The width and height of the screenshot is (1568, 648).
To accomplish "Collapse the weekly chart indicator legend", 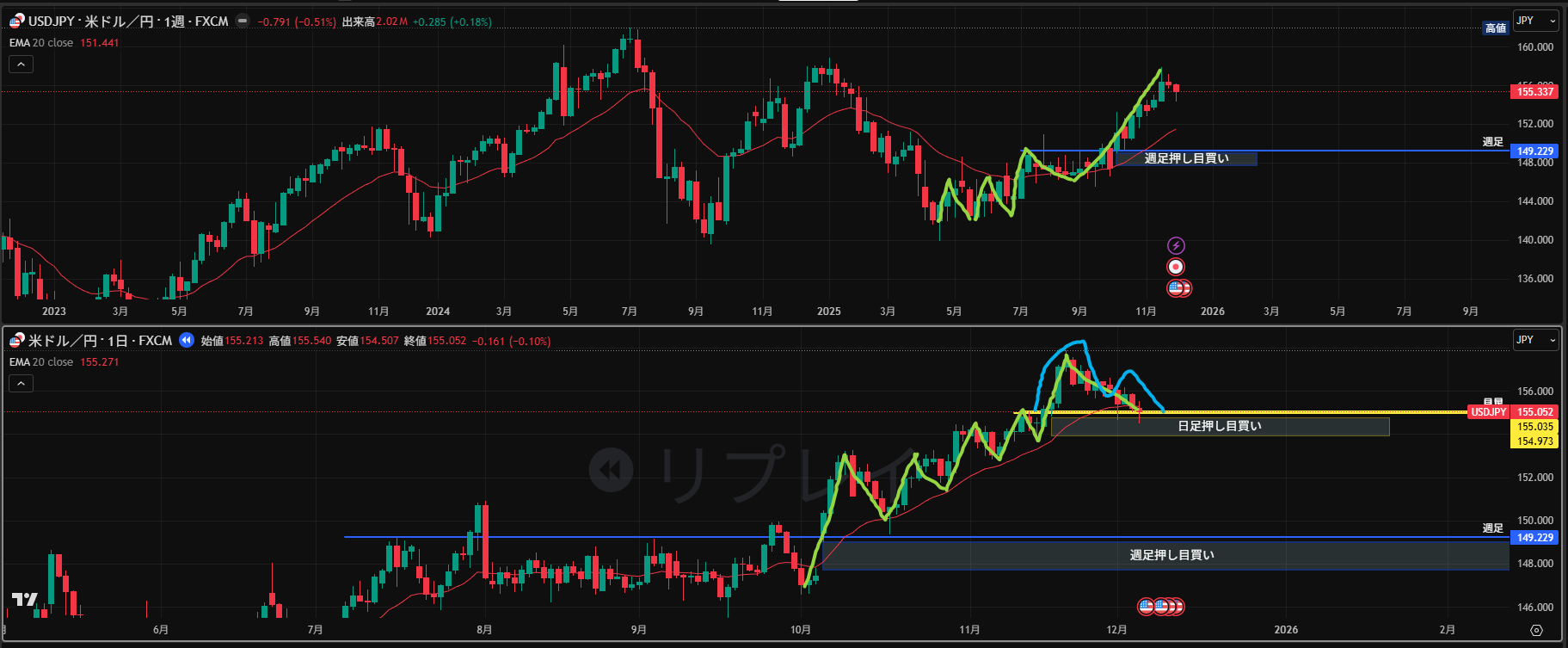I will click(21, 64).
